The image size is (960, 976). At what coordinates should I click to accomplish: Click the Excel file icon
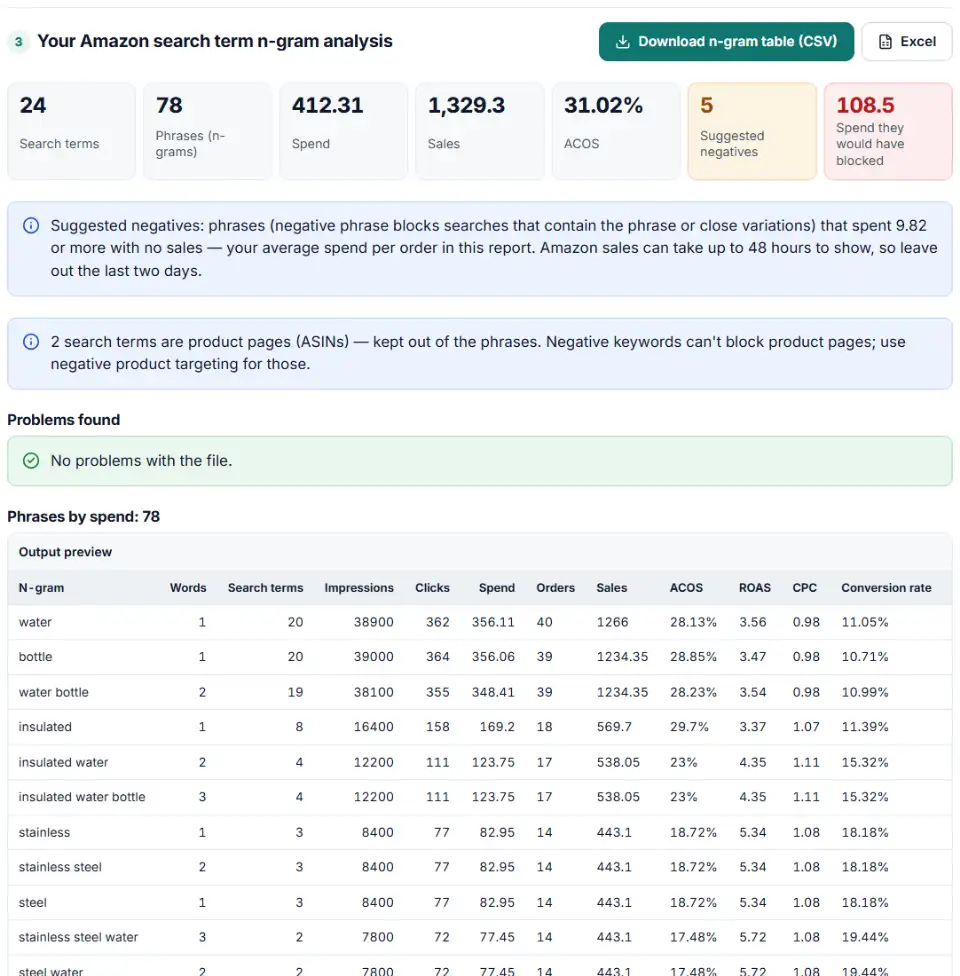[885, 42]
